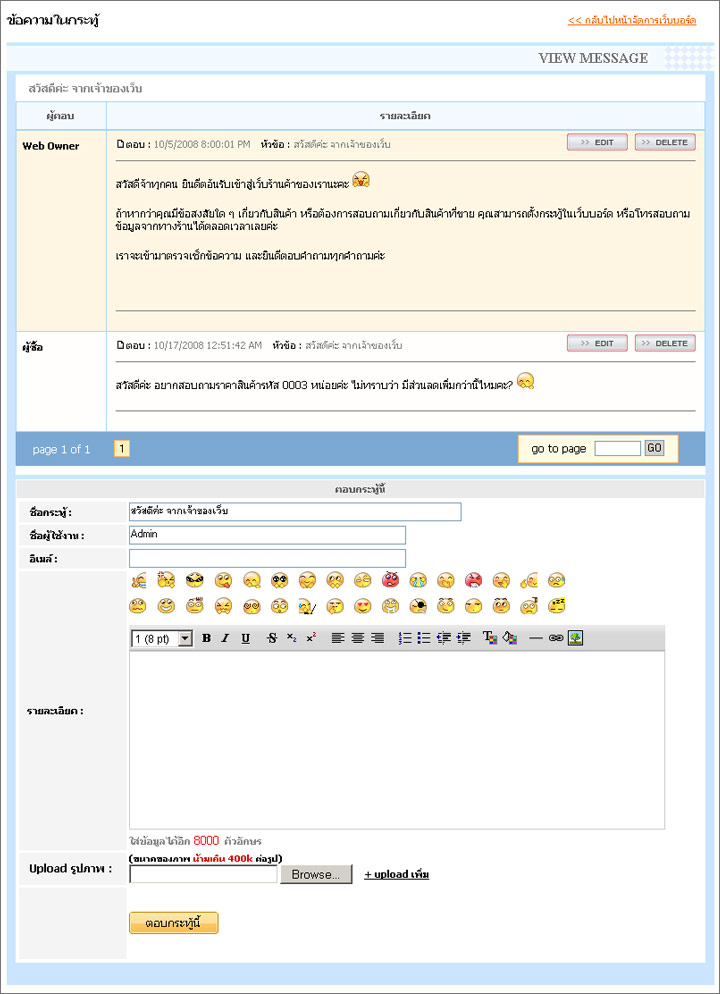Toggle italic formatting in the editor
This screenshot has height=994, width=720.
[x=225, y=638]
